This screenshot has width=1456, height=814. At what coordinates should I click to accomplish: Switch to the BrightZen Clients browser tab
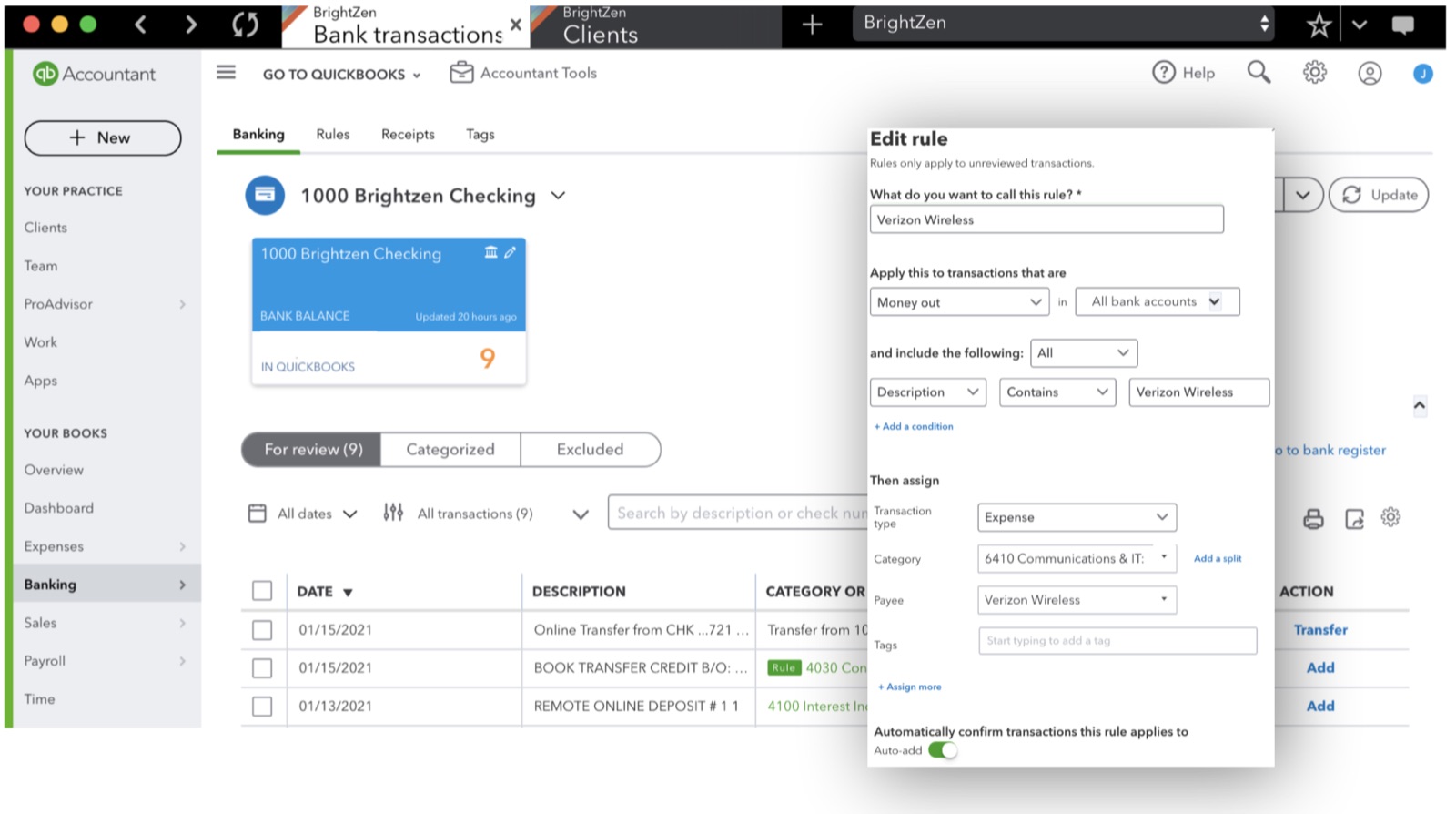(x=655, y=25)
